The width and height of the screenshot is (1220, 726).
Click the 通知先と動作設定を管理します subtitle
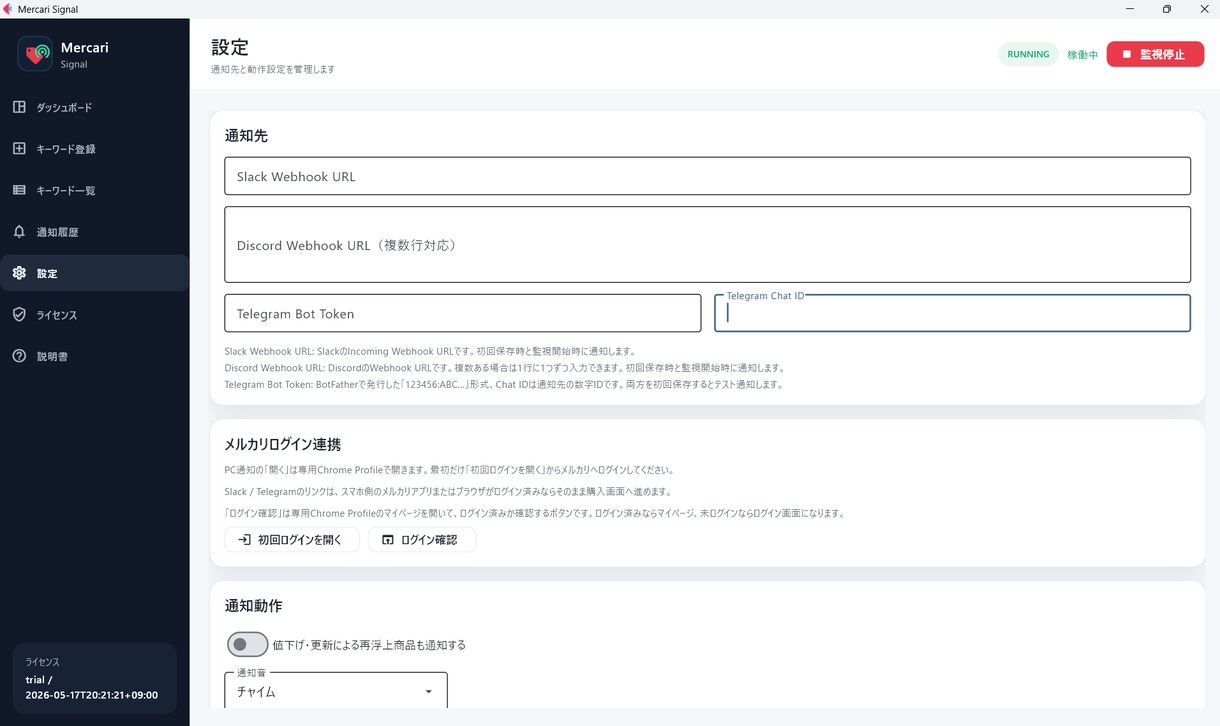point(273,70)
